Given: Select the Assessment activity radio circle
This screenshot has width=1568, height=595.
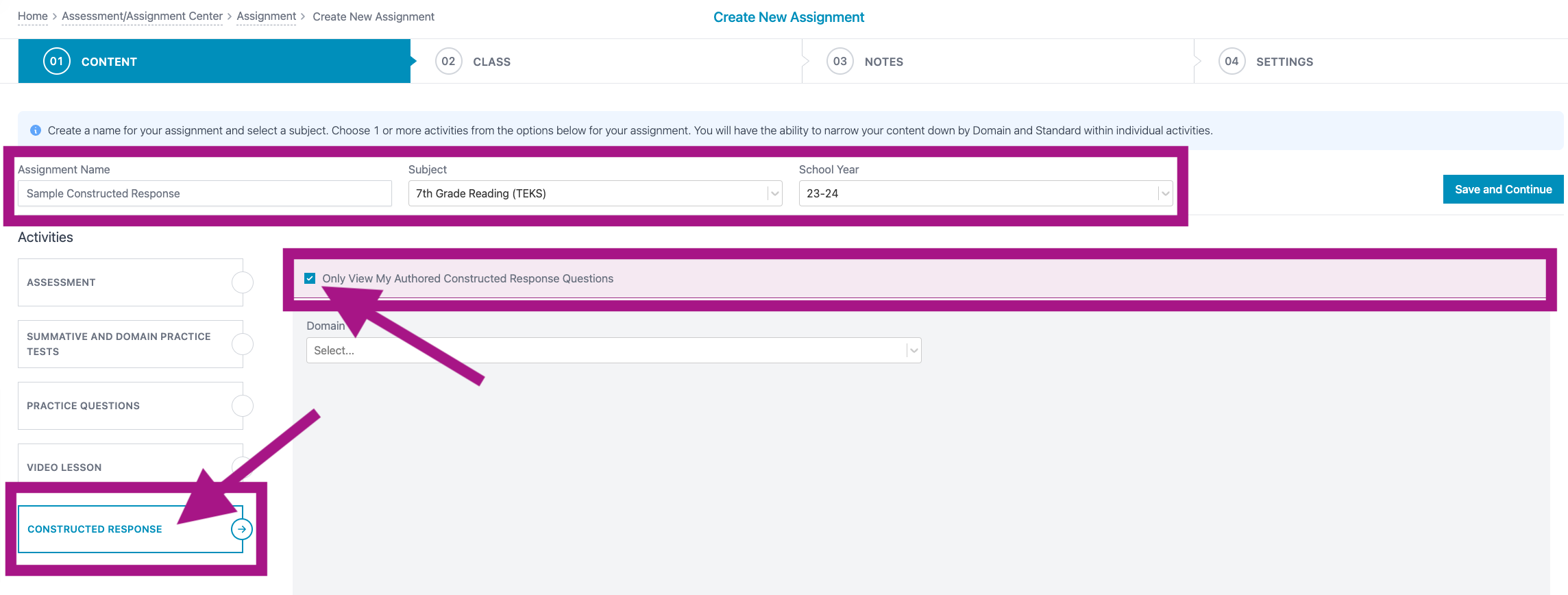Looking at the screenshot, I should pyautogui.click(x=243, y=282).
